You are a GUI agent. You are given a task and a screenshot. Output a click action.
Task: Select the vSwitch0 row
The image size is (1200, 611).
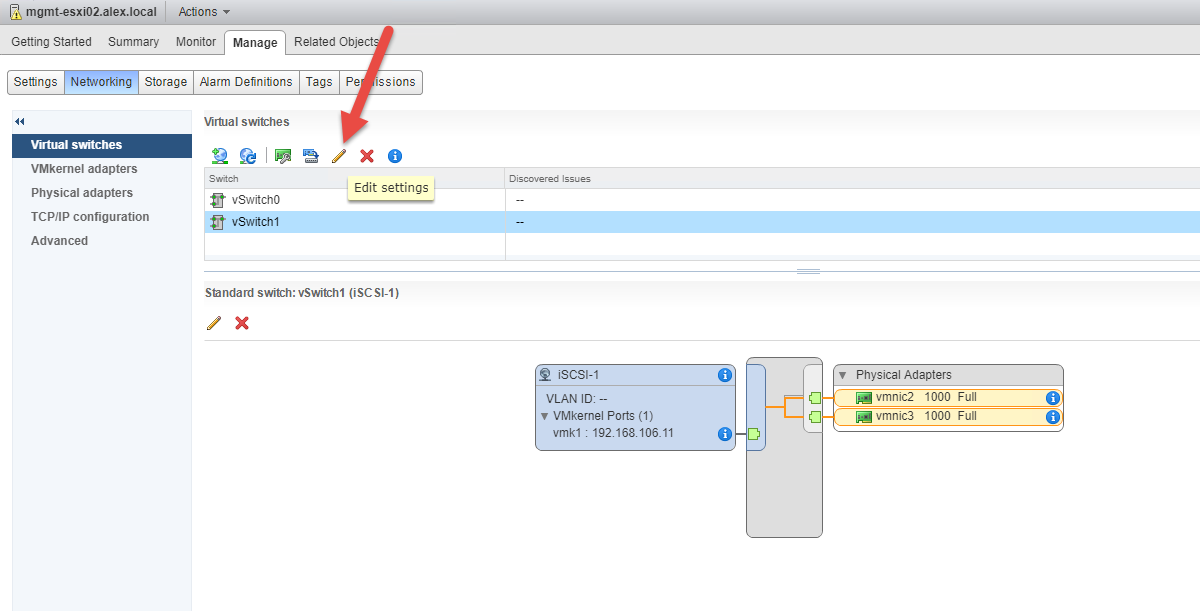[256, 200]
